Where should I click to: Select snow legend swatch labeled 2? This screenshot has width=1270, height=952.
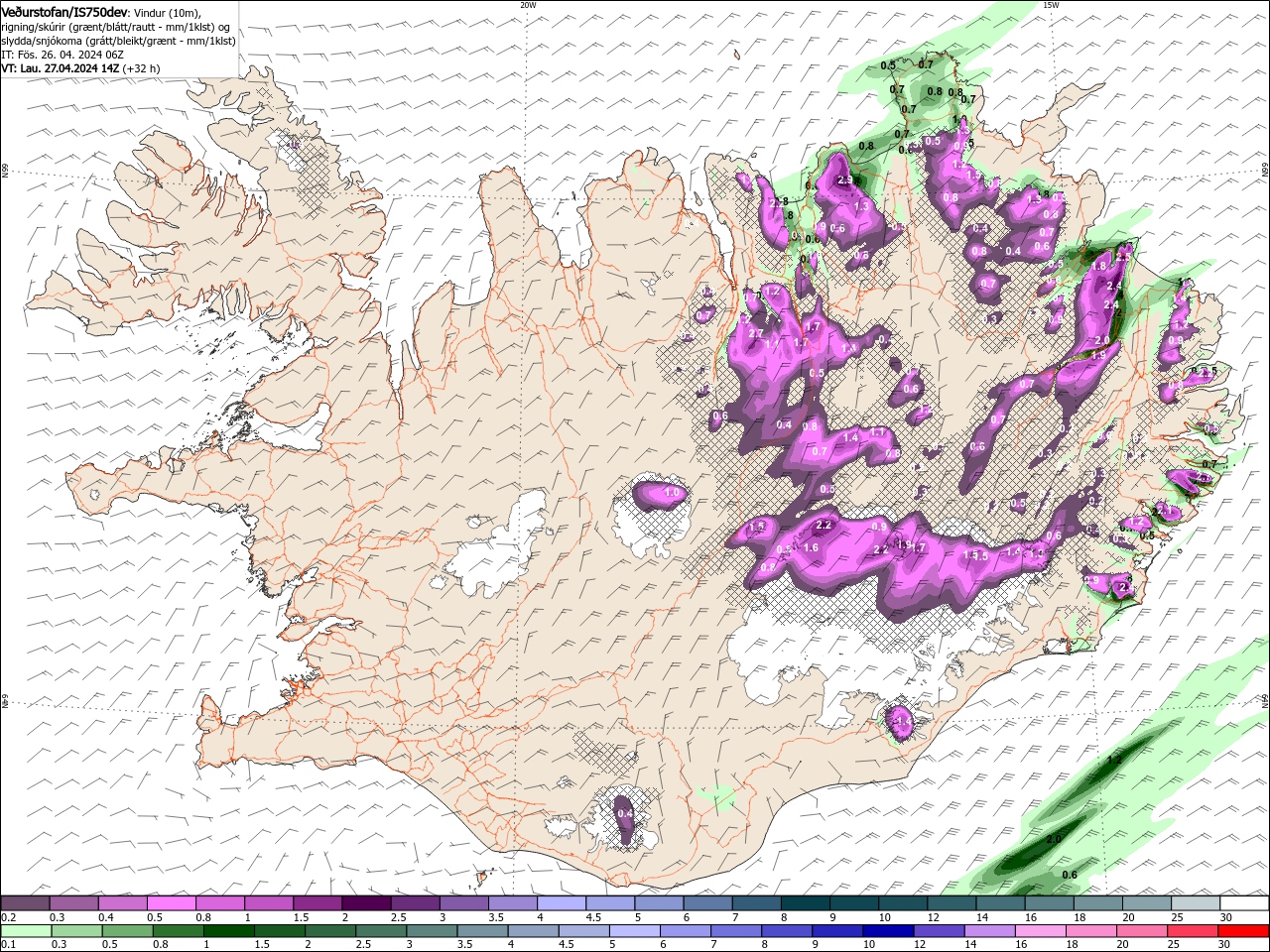click(365, 903)
